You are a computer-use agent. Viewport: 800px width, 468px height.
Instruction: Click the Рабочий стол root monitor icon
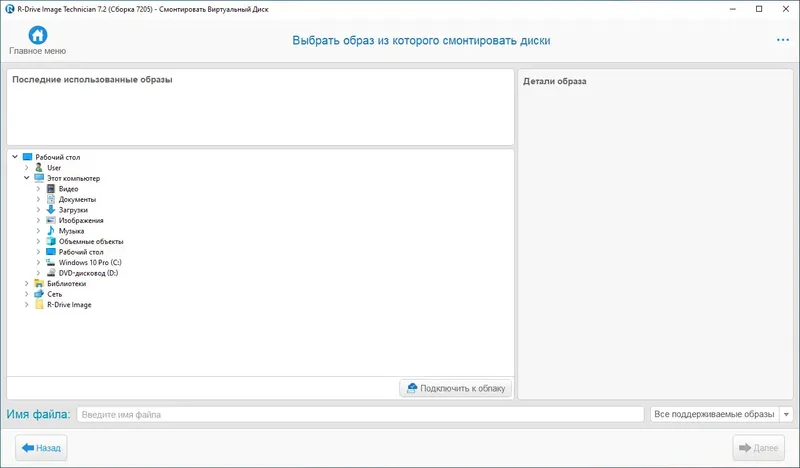tap(28, 157)
